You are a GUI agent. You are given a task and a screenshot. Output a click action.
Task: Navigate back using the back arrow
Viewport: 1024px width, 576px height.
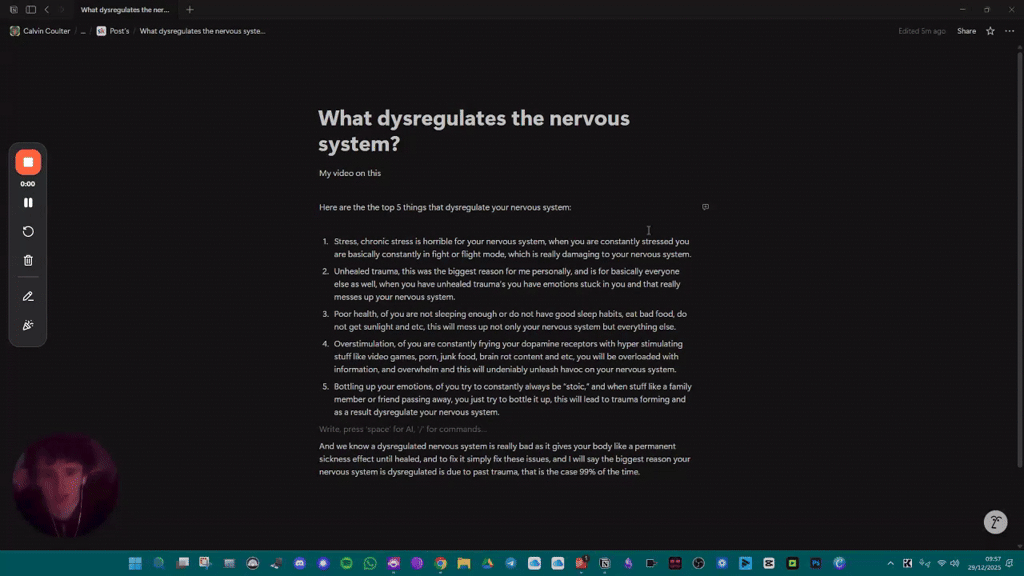tap(46, 9)
